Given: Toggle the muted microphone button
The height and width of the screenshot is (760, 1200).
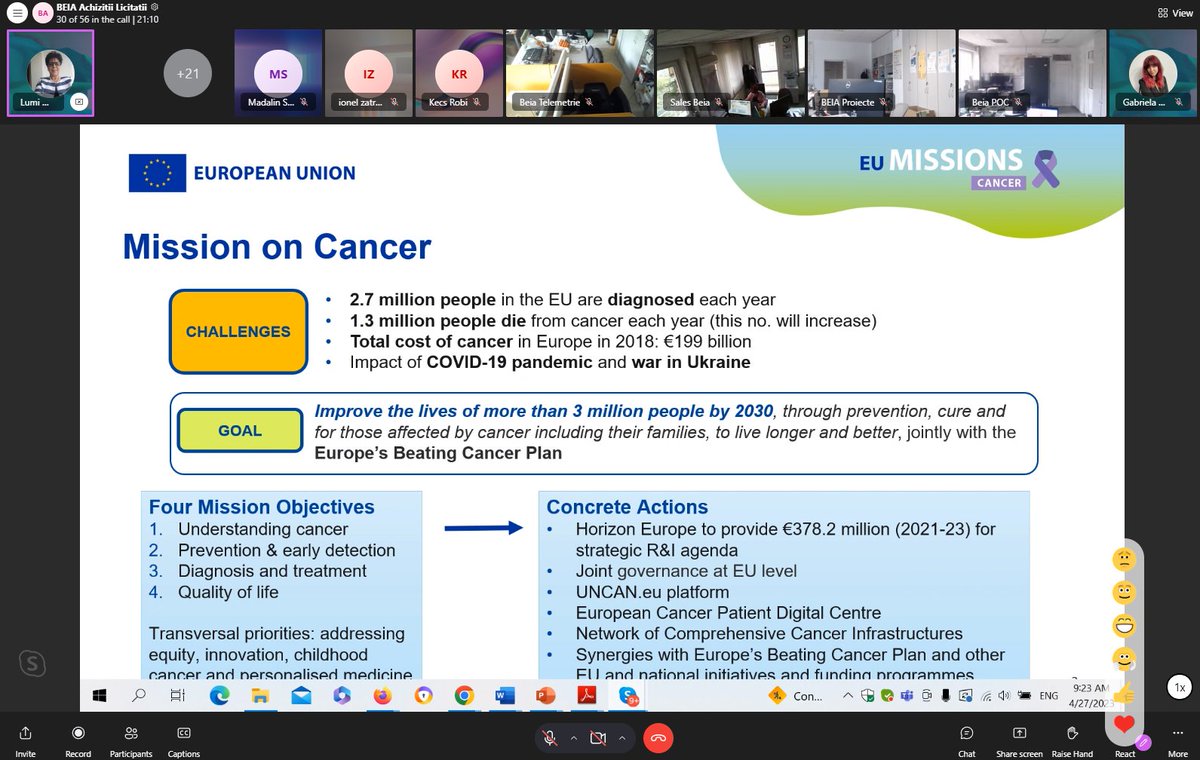Looking at the screenshot, I should tap(549, 738).
